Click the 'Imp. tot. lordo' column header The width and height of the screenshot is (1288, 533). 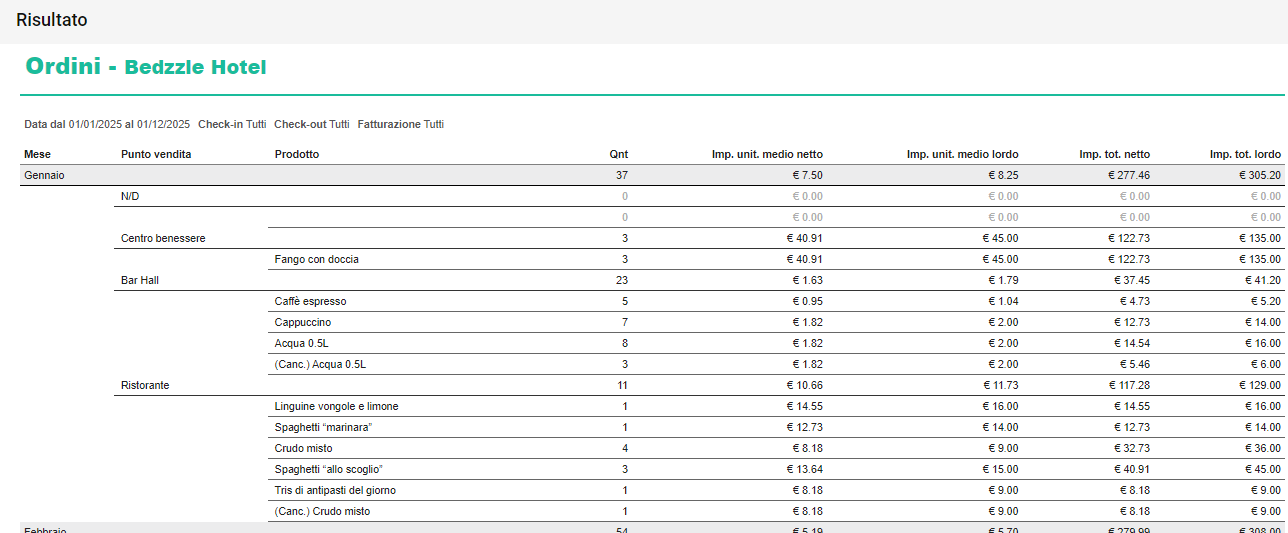coord(1245,155)
